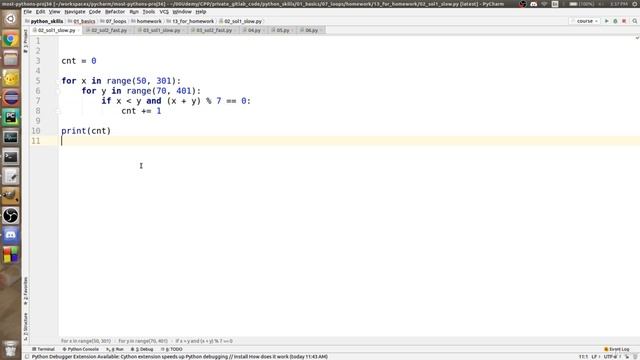Open the Run menu
The image size is (640, 360).
134,12
